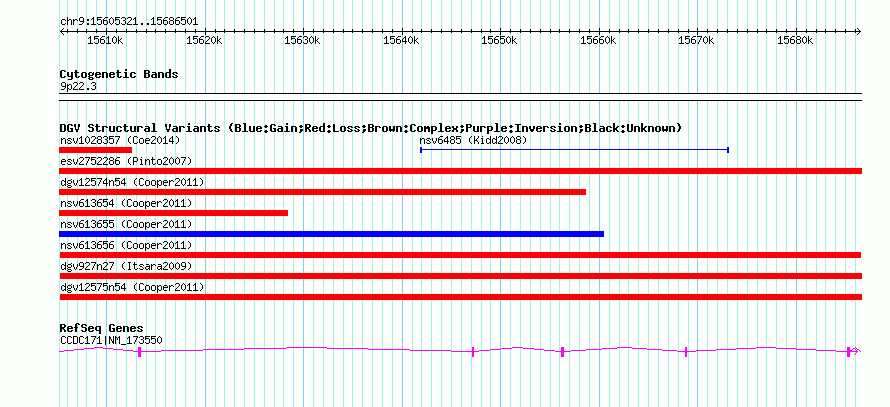Click the 15670k ruler tick label
890x407 pixels.
696,41
